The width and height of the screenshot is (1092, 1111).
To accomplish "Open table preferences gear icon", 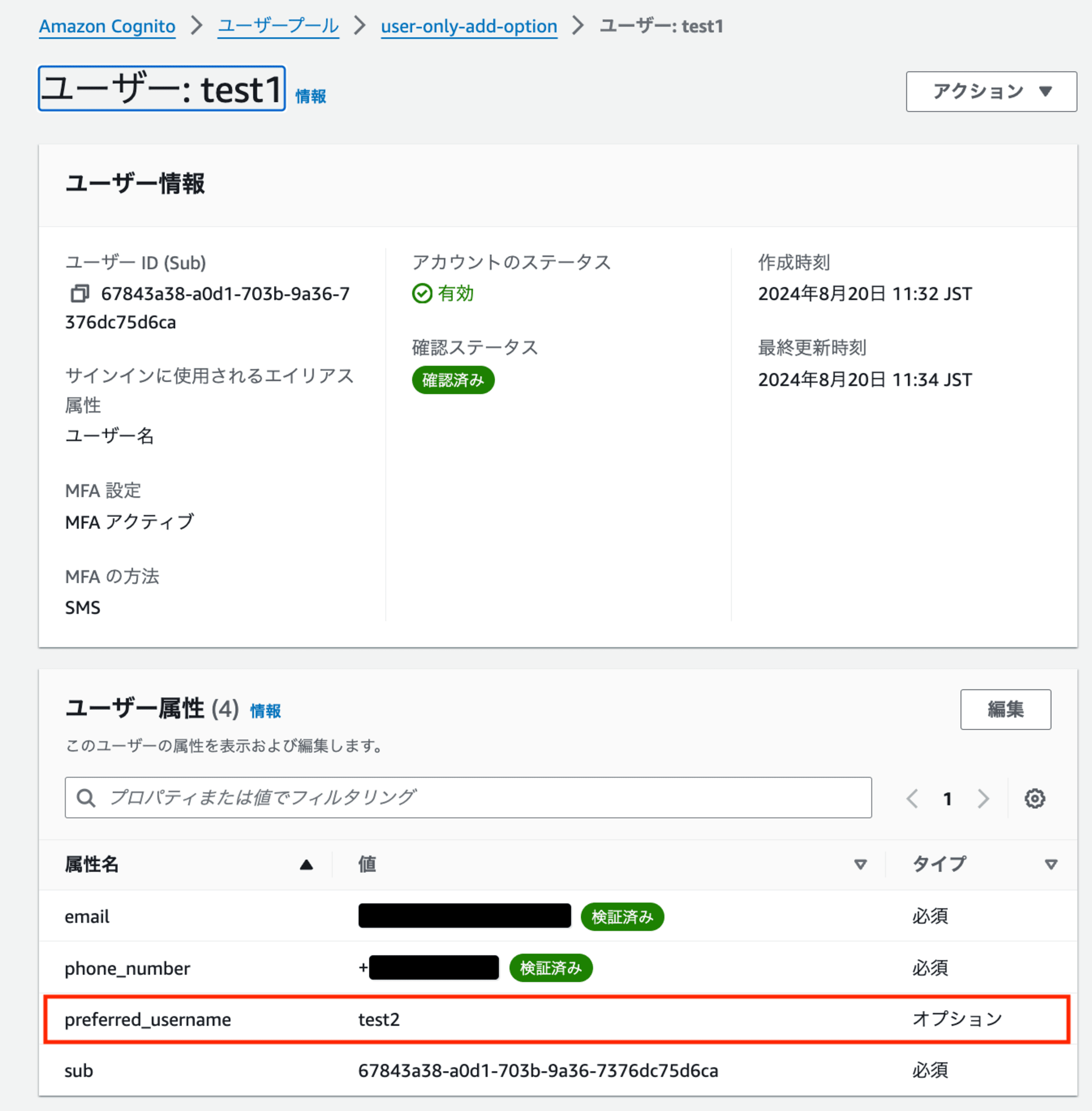I will coord(1035,798).
